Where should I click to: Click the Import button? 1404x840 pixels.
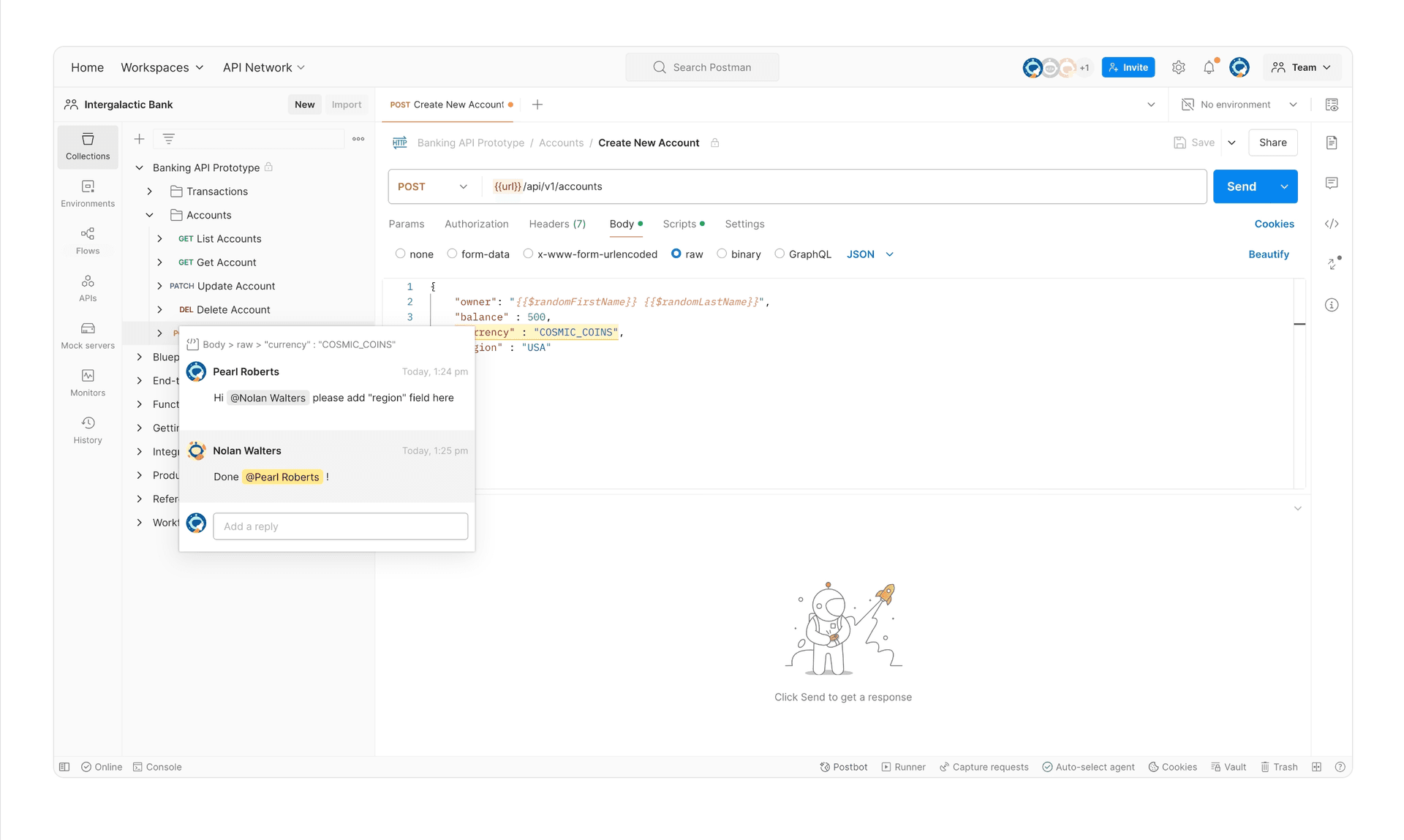point(347,105)
